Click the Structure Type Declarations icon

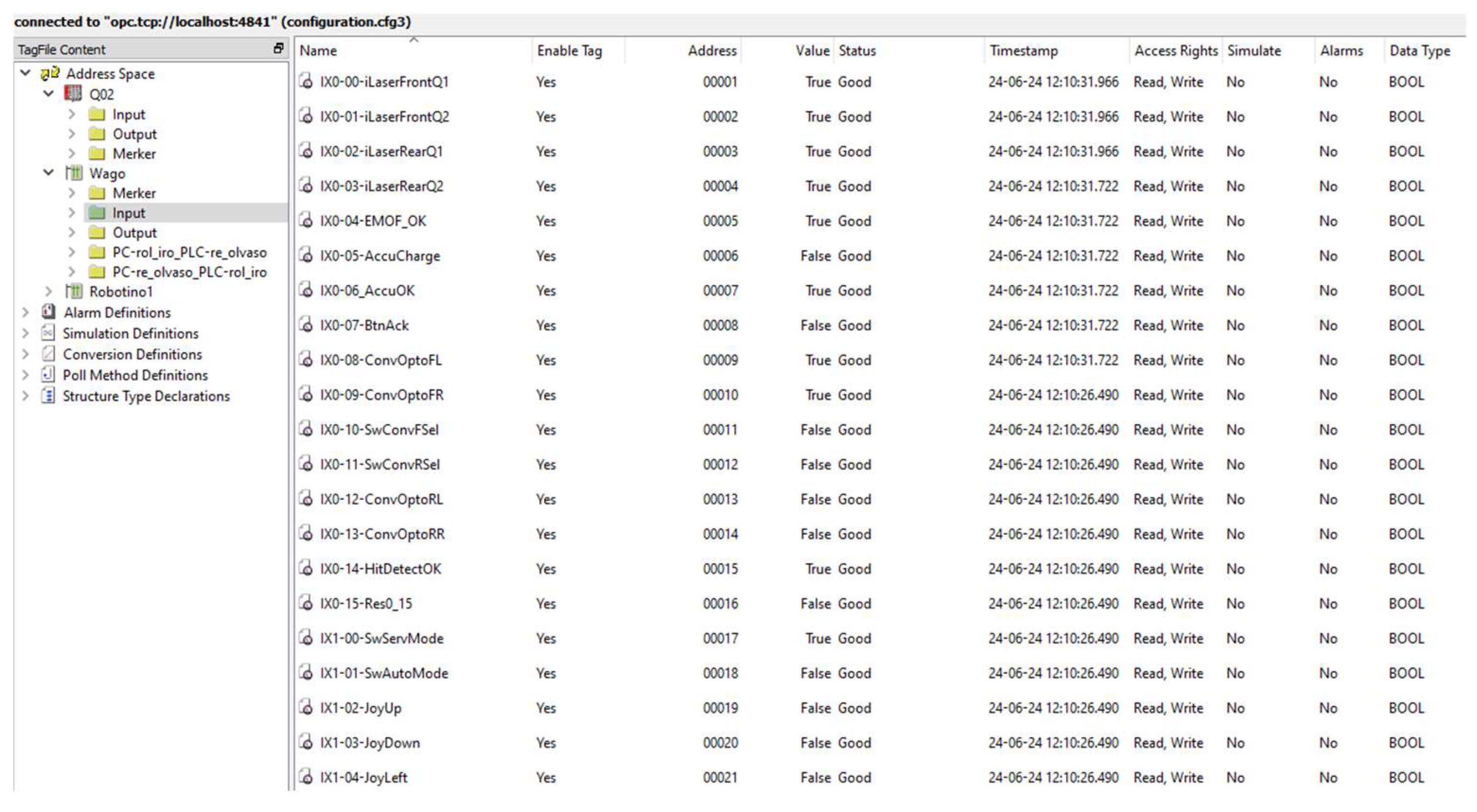point(49,396)
